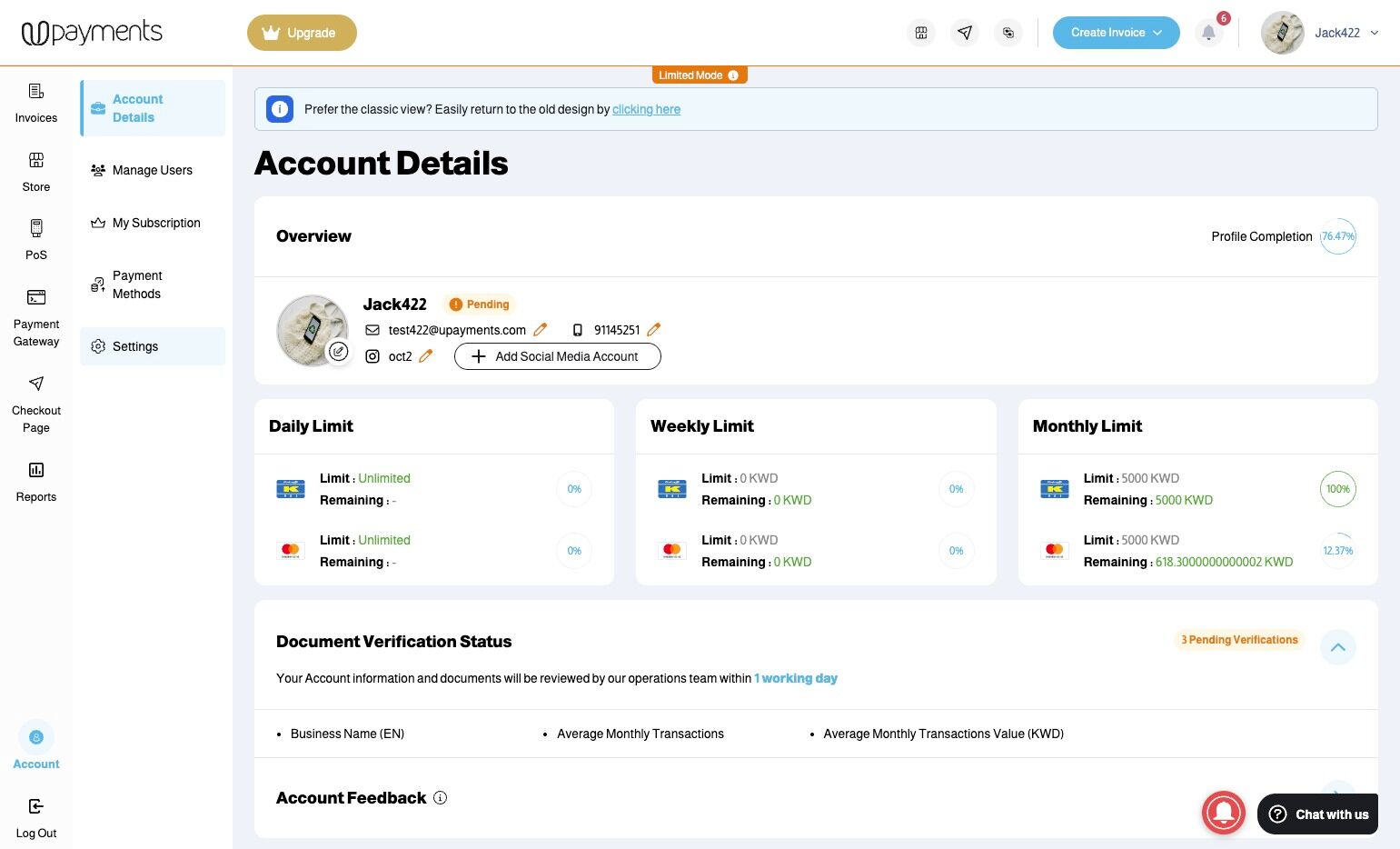Click the header profile avatar thumbnail
This screenshot has width=1400, height=849.
tap(1283, 33)
